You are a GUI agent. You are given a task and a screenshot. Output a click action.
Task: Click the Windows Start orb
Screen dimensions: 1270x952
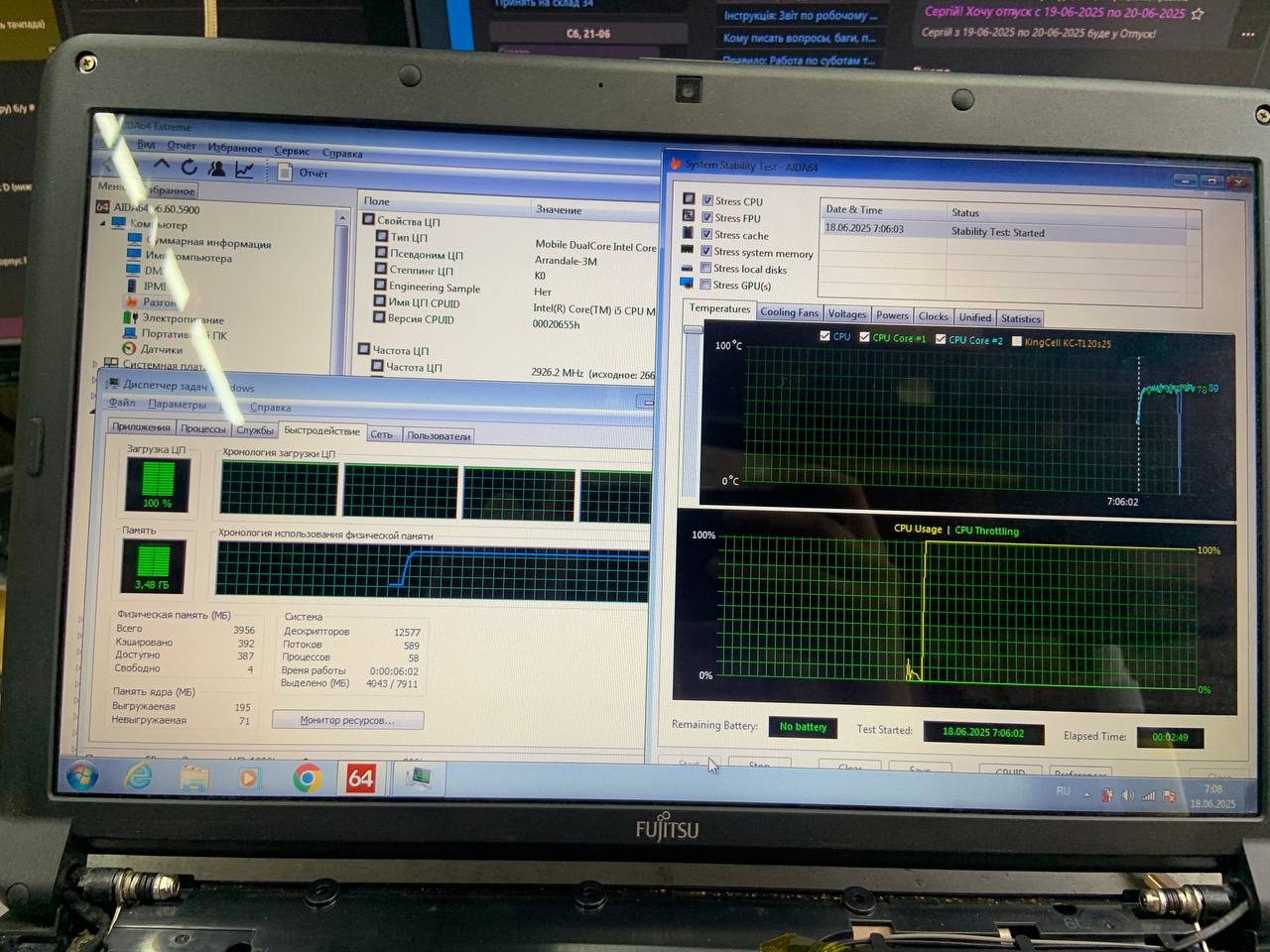pyautogui.click(x=81, y=775)
